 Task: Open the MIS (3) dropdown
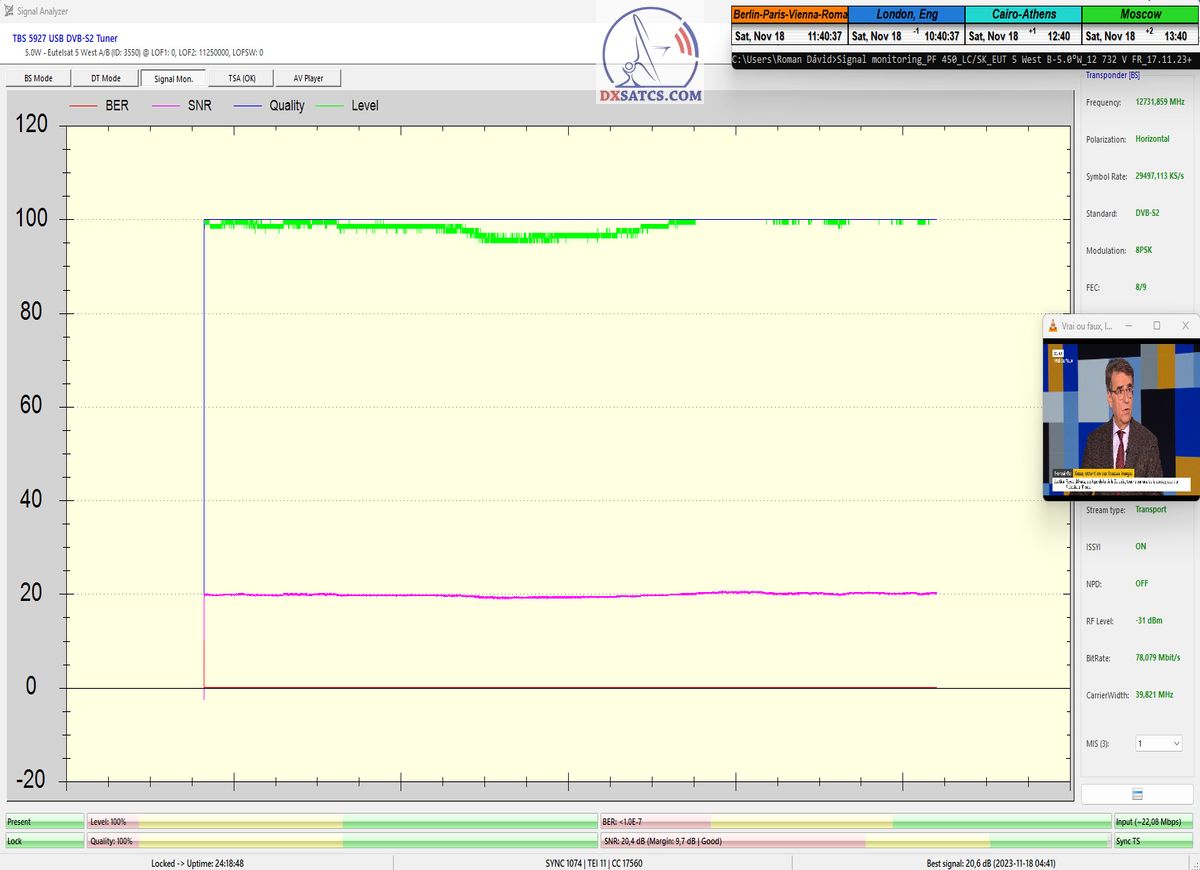tap(1159, 743)
